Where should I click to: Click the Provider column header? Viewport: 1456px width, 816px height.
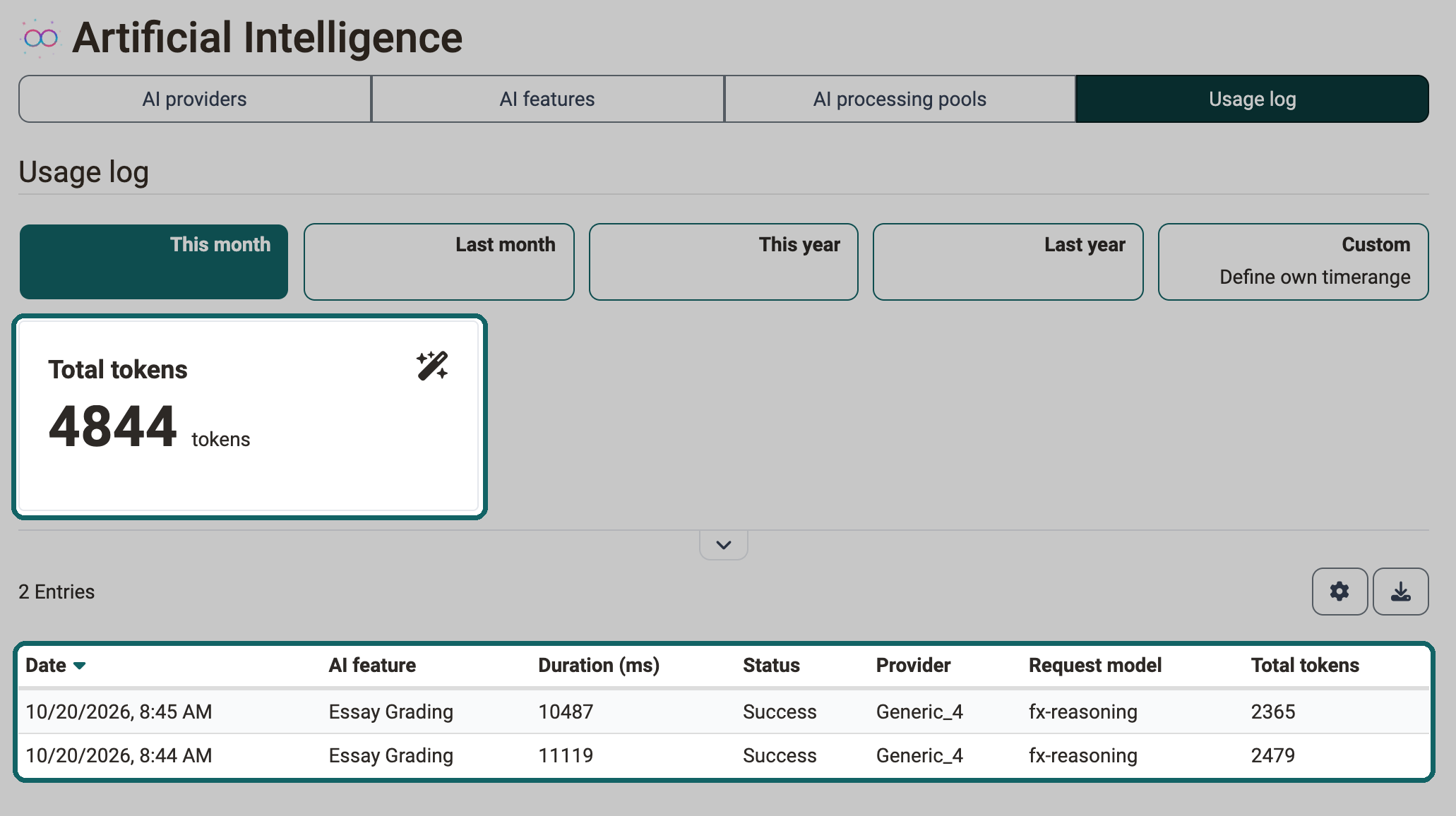click(x=913, y=666)
